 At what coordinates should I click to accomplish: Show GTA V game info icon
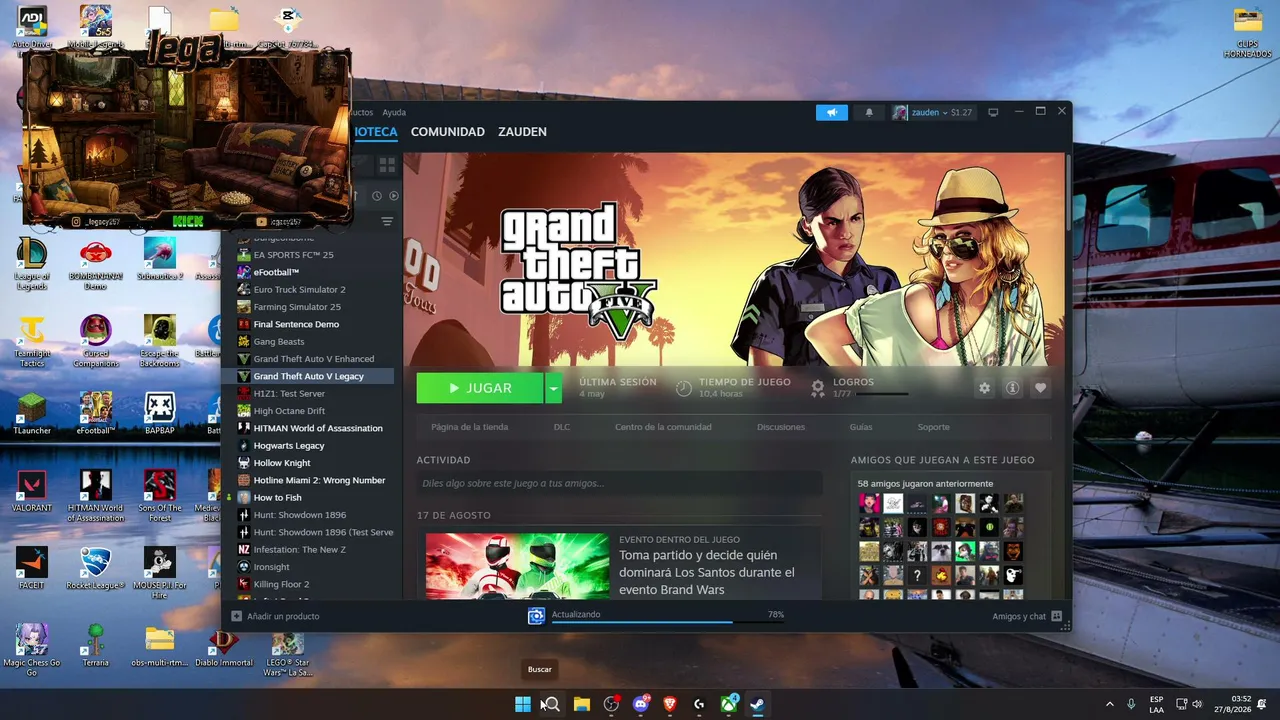[1012, 388]
